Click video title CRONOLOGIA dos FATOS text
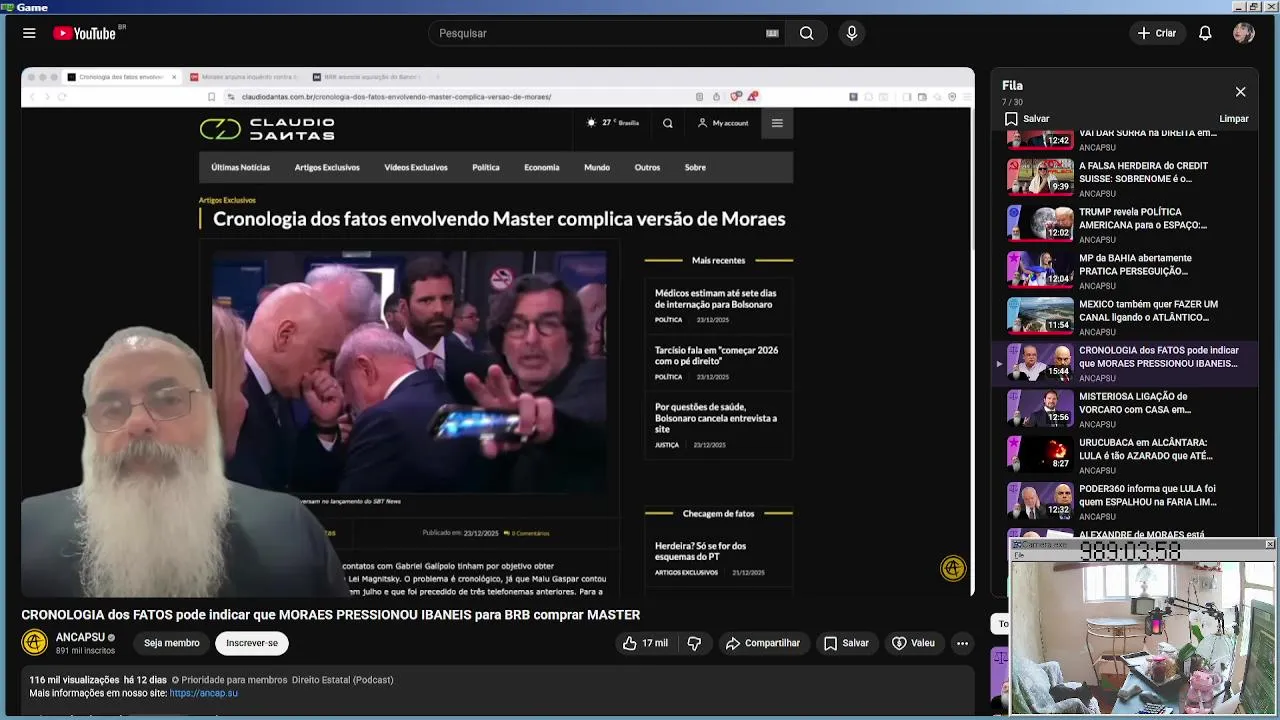 pyautogui.click(x=330, y=615)
